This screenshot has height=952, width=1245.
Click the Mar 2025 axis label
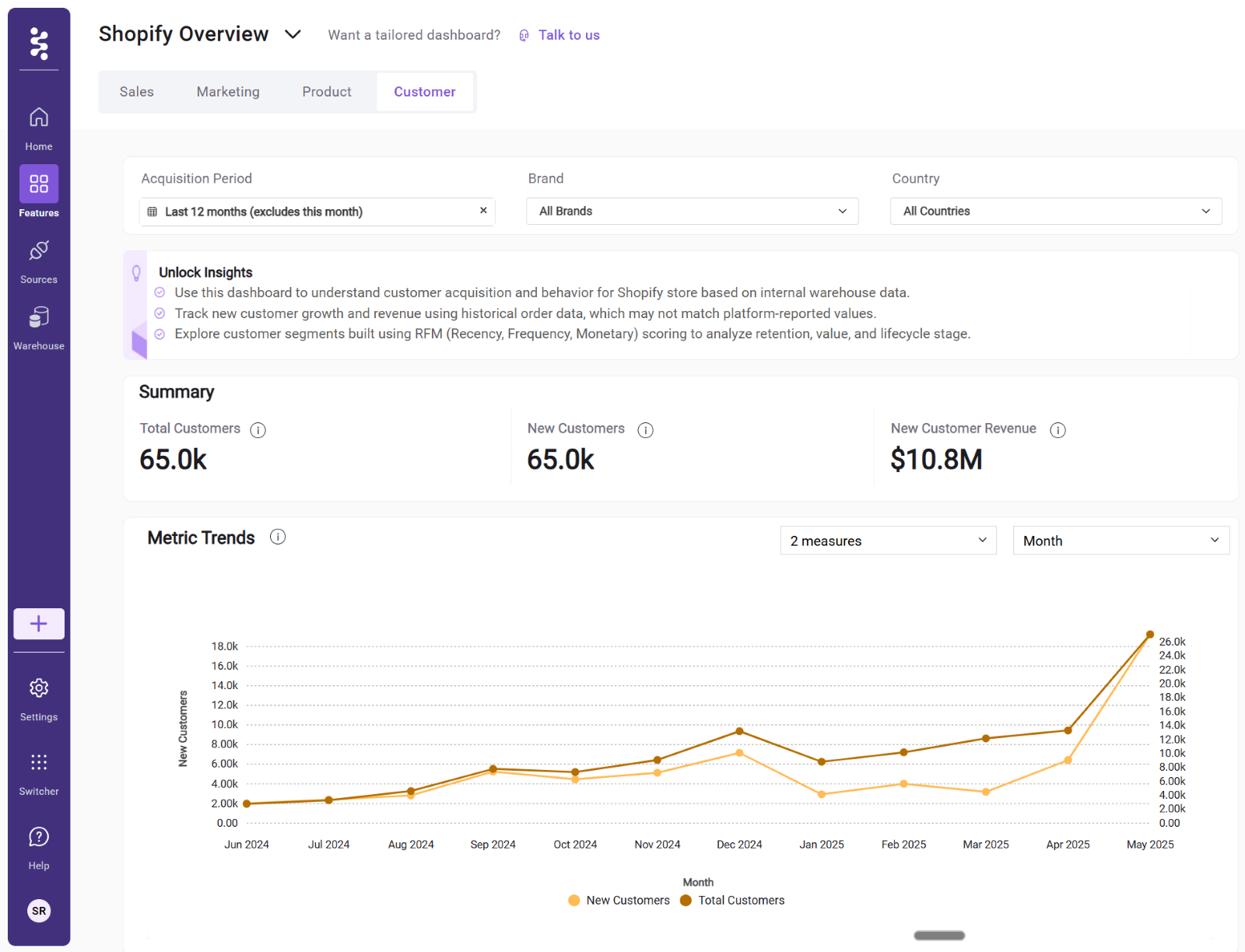[x=986, y=845]
